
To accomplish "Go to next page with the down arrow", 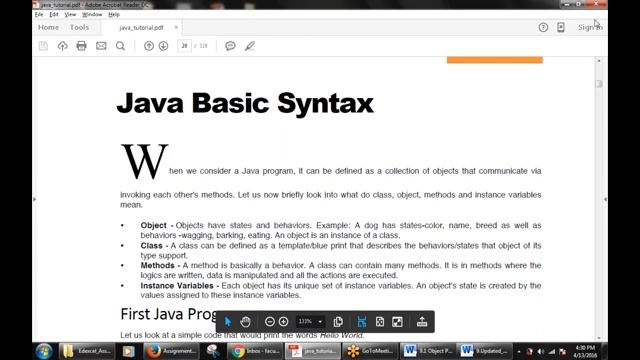I will click(163, 46).
